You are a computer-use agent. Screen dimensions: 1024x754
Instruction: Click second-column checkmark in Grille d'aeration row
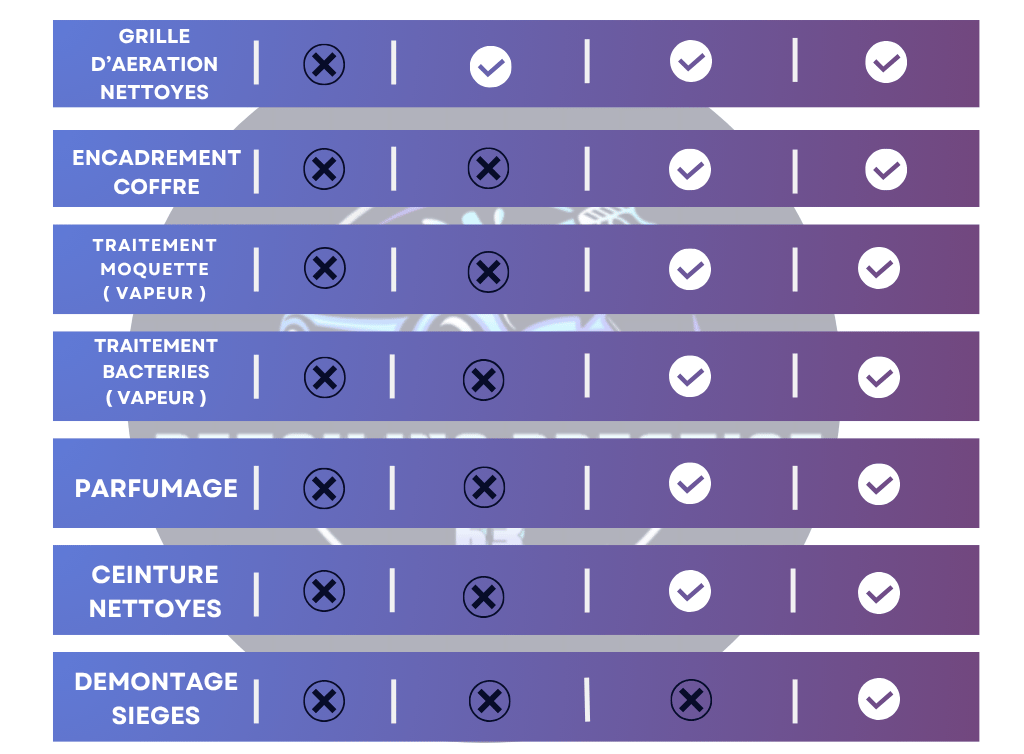(490, 67)
